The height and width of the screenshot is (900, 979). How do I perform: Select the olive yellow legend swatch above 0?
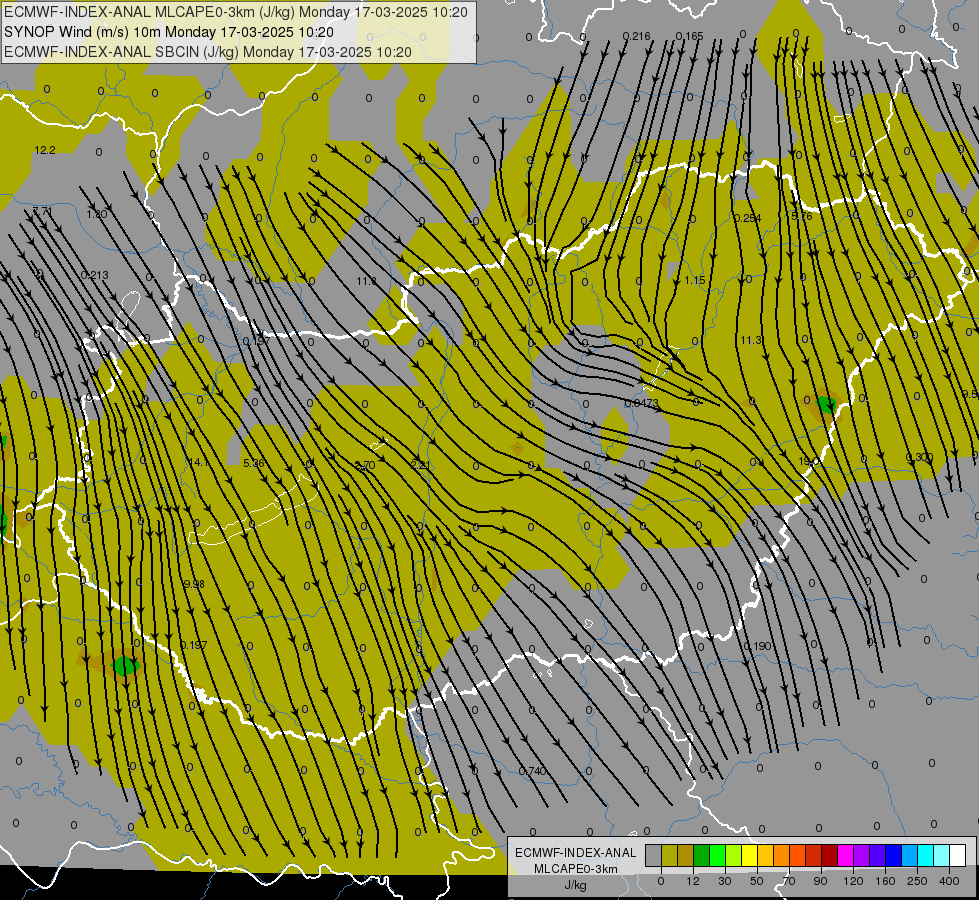[669, 855]
